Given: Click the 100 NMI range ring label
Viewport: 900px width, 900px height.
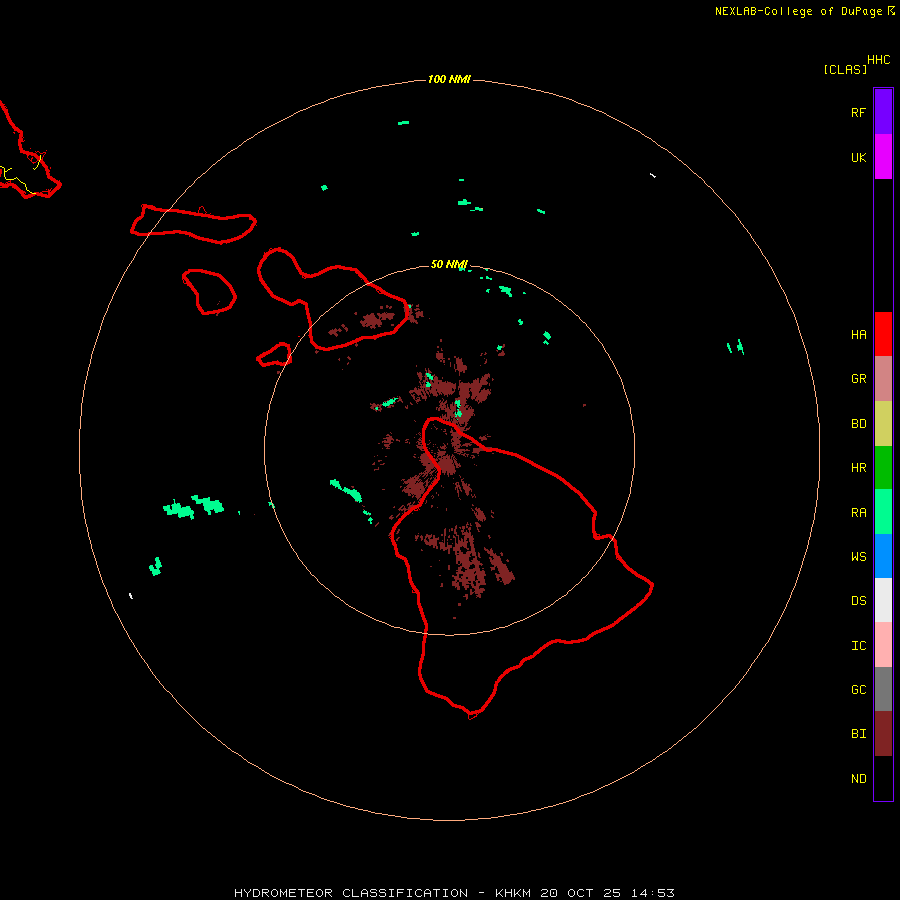Looking at the screenshot, I should (x=449, y=79).
